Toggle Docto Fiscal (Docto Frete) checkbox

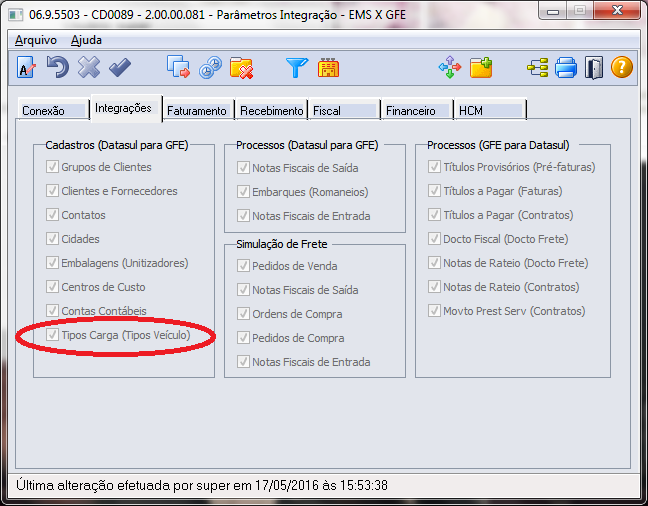(434, 239)
